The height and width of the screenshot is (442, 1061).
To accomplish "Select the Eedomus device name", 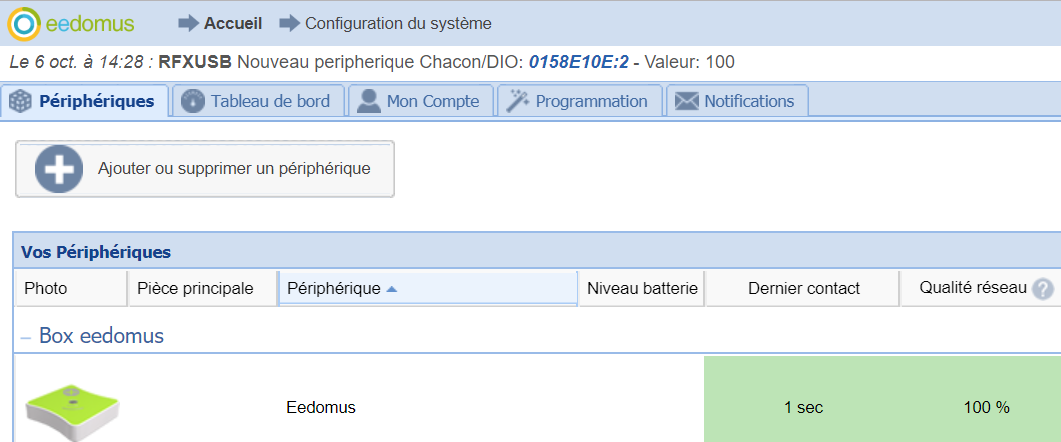I will [321, 408].
